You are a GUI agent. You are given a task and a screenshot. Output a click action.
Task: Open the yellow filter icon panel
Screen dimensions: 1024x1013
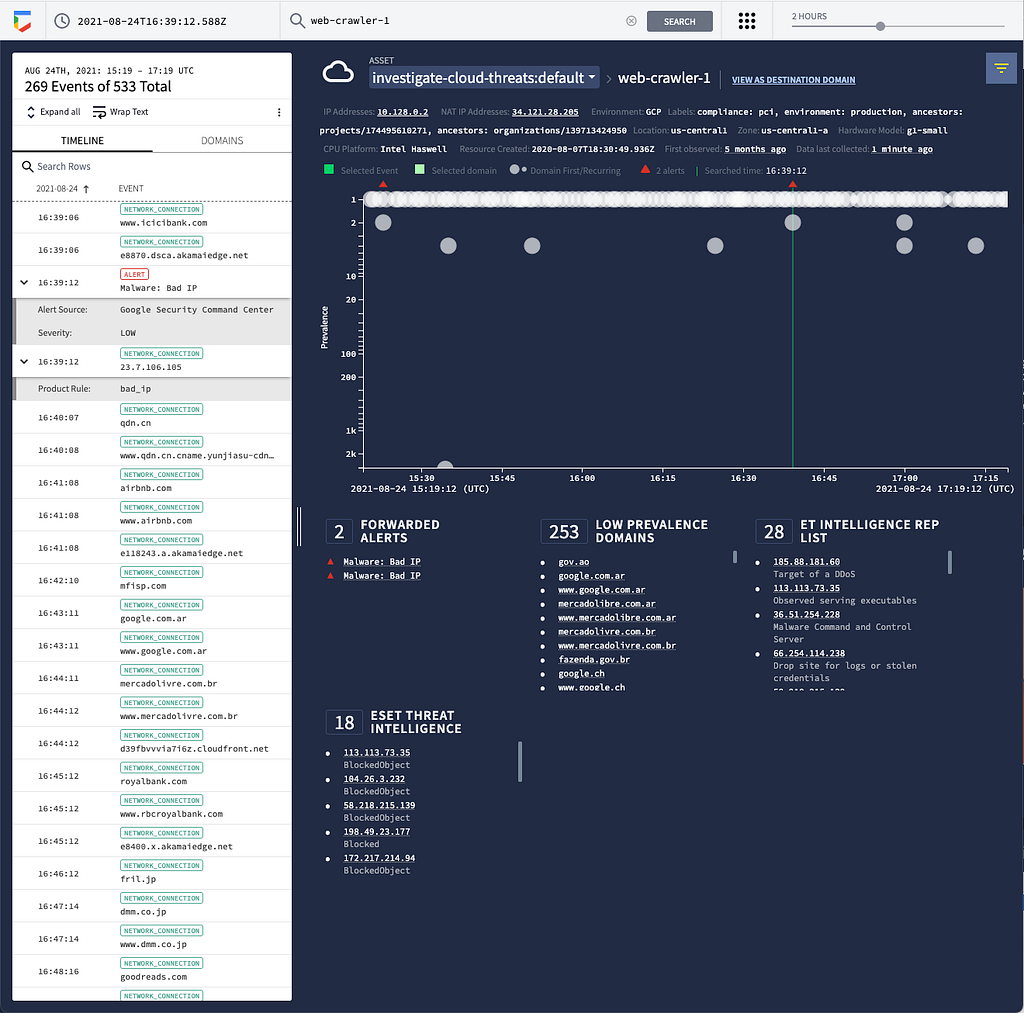(x=1000, y=67)
